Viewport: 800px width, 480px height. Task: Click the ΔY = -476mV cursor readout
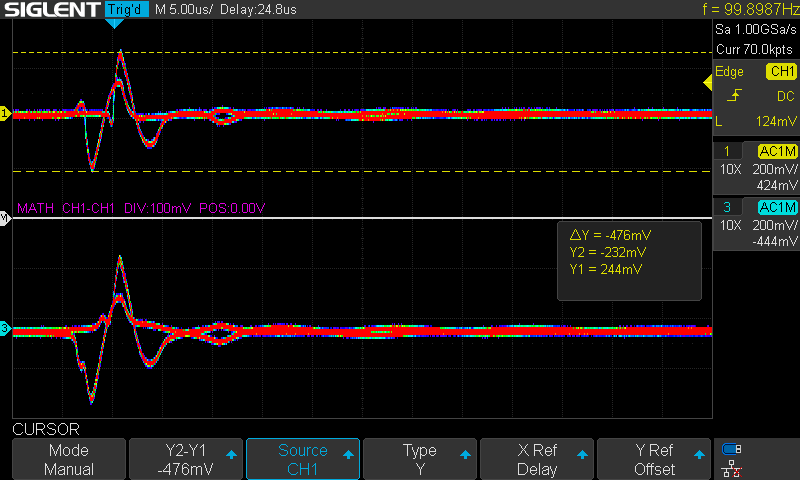tap(610, 235)
